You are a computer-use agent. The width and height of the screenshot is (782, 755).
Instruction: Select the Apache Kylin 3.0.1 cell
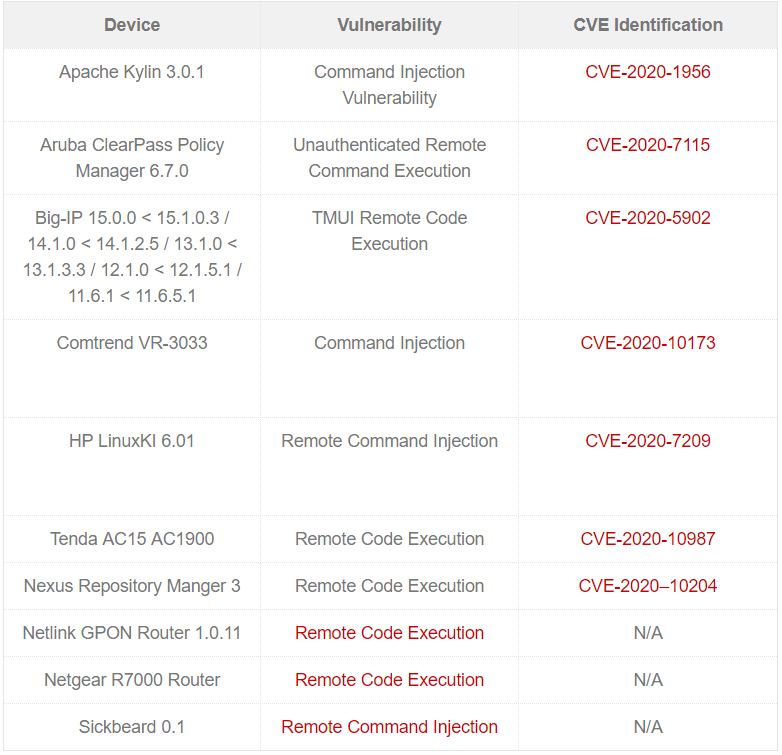pyautogui.click(x=132, y=72)
